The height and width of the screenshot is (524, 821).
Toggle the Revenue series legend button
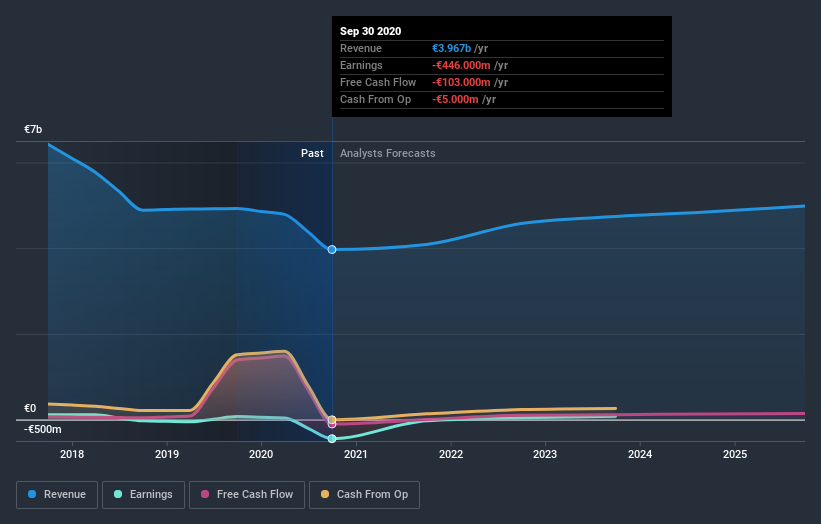(57, 495)
